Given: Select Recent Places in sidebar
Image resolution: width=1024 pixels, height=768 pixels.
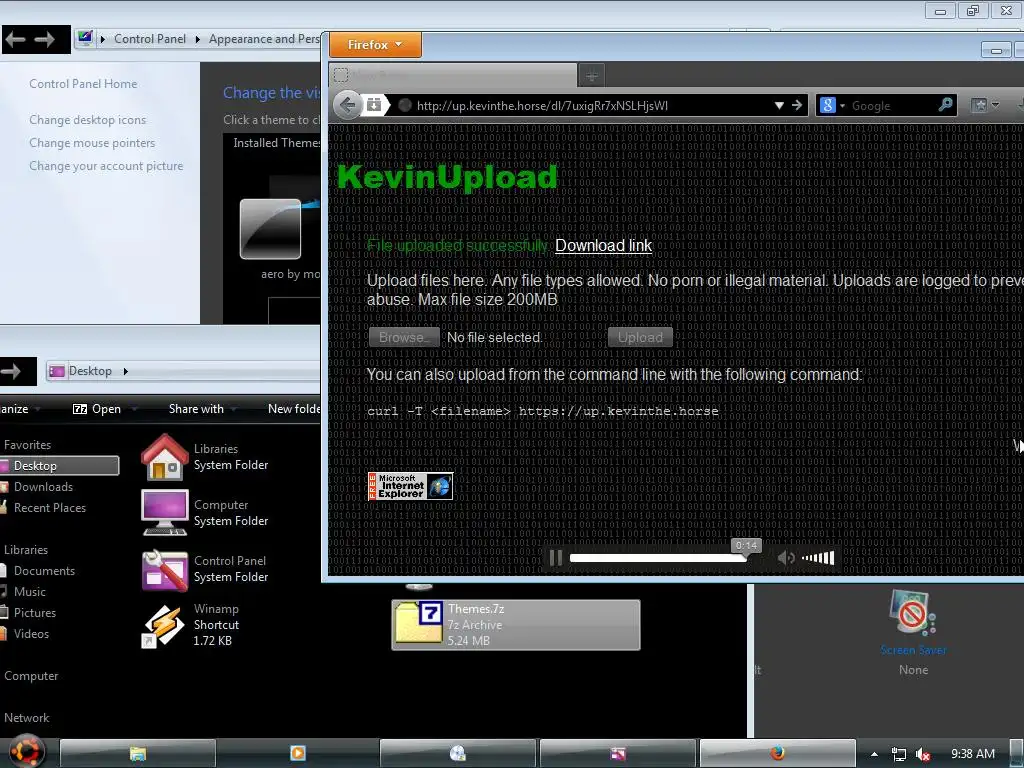Looking at the screenshot, I should [50, 508].
